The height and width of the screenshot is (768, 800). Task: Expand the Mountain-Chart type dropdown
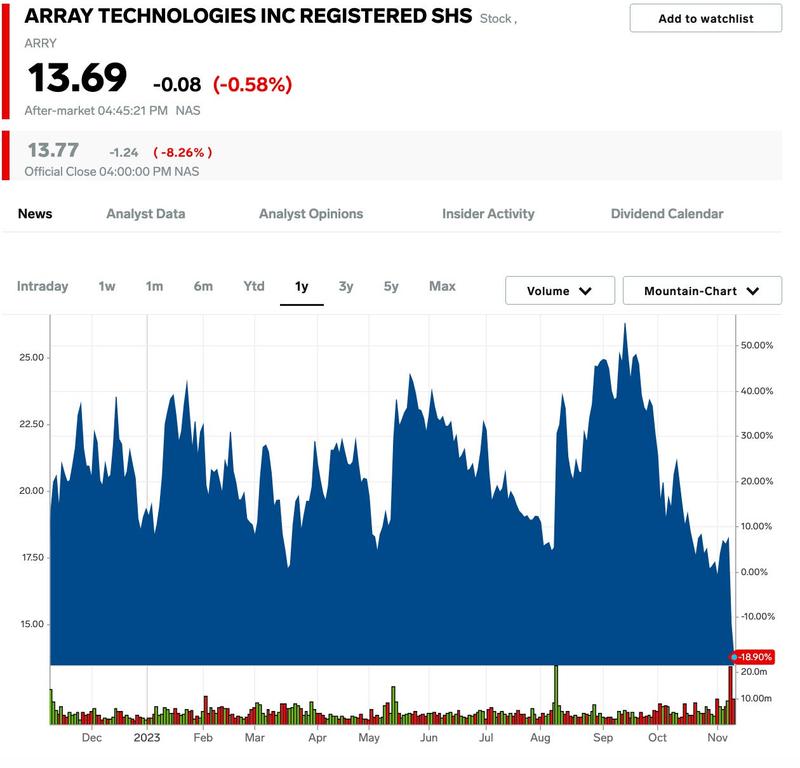click(702, 291)
